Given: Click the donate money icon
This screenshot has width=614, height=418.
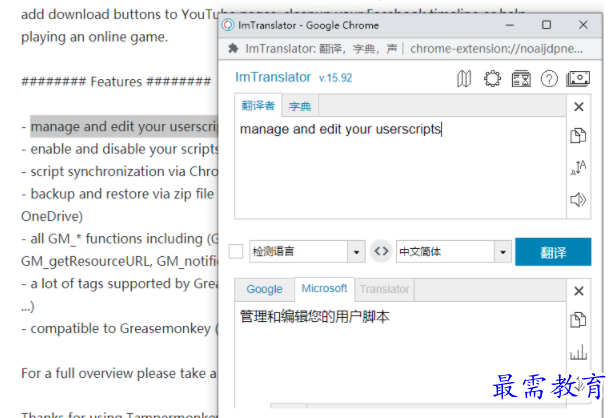Looking at the screenshot, I should tap(578, 79).
